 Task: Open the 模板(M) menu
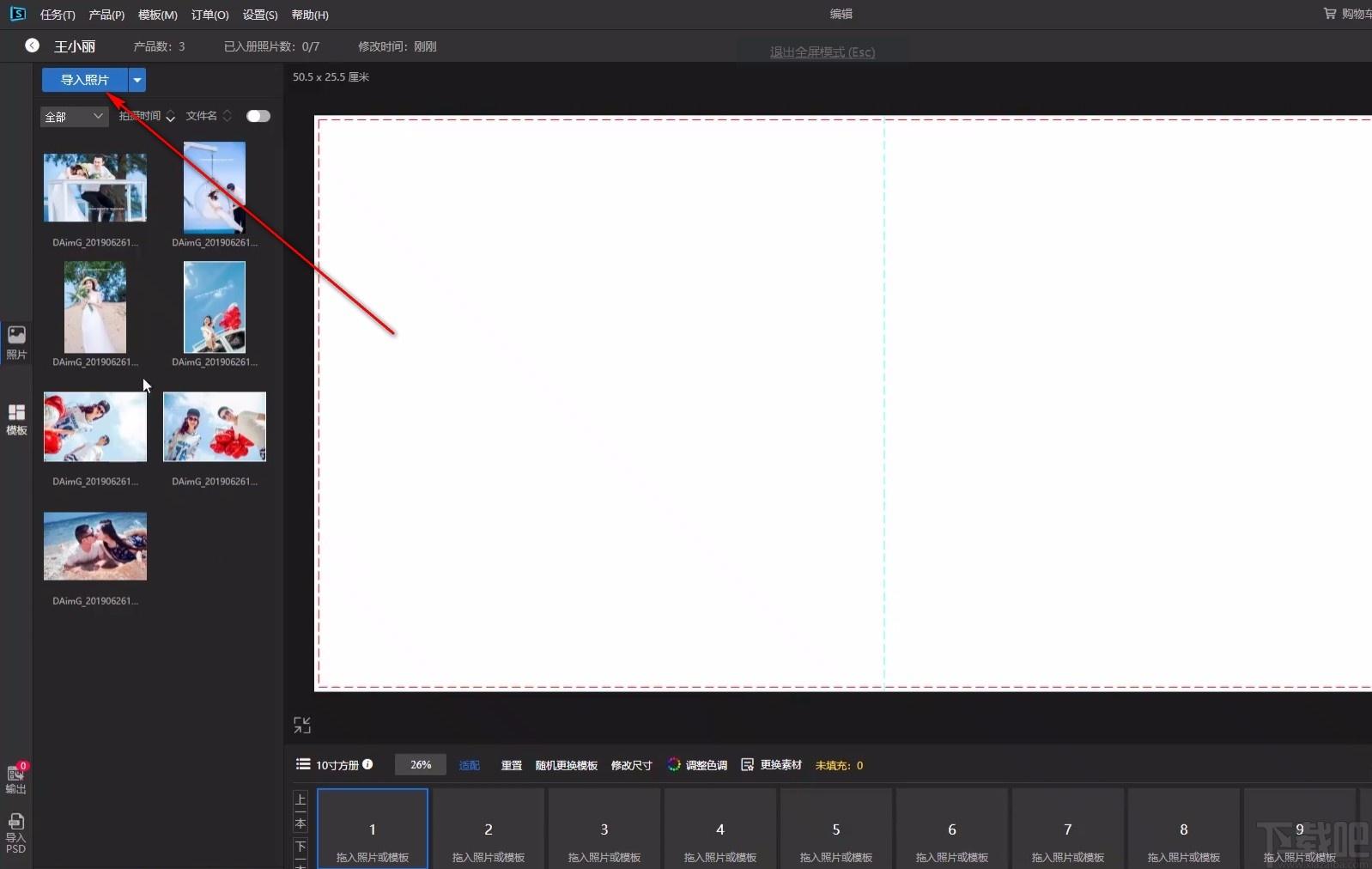click(x=158, y=15)
